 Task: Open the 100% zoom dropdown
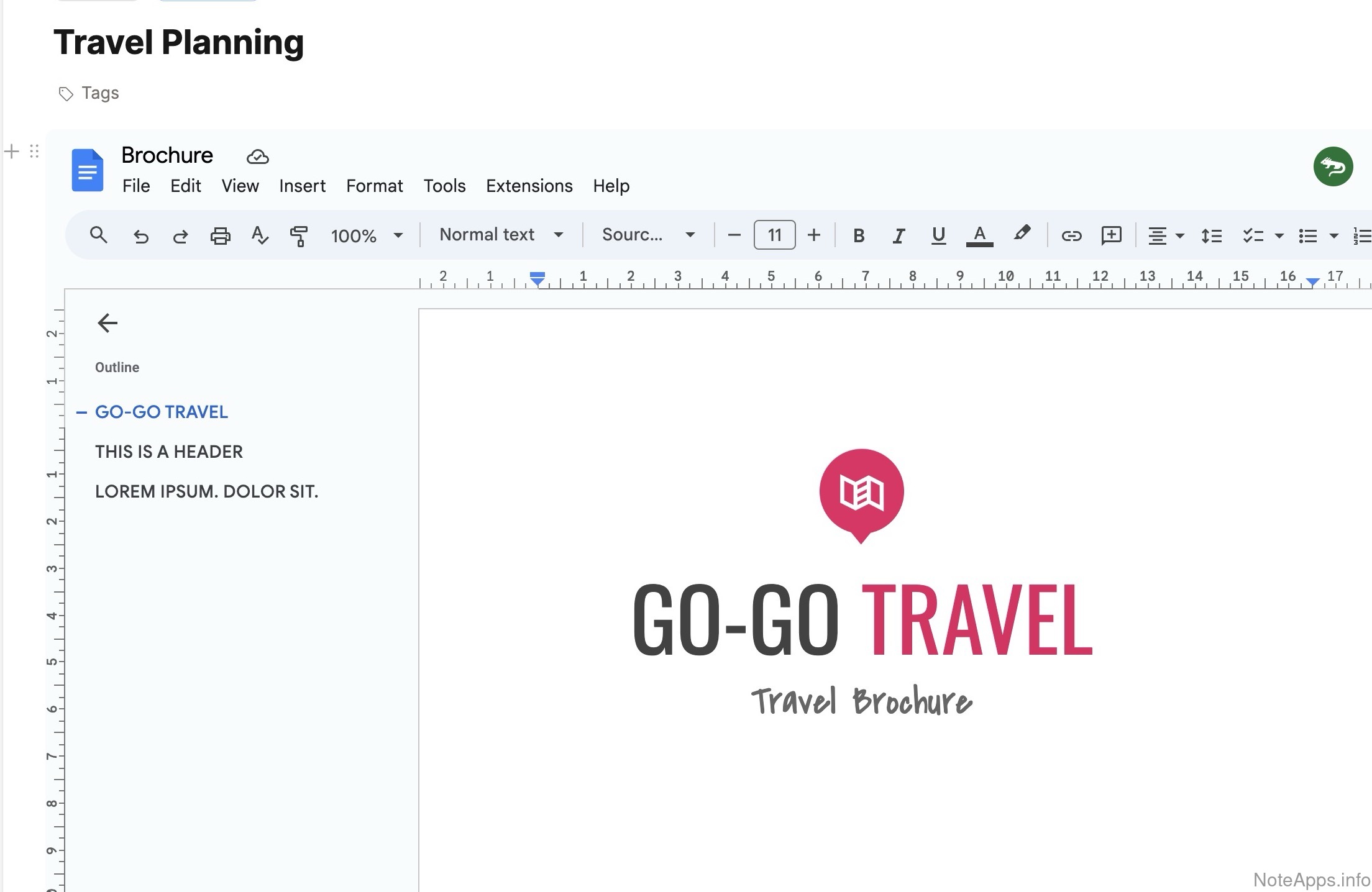pos(367,236)
